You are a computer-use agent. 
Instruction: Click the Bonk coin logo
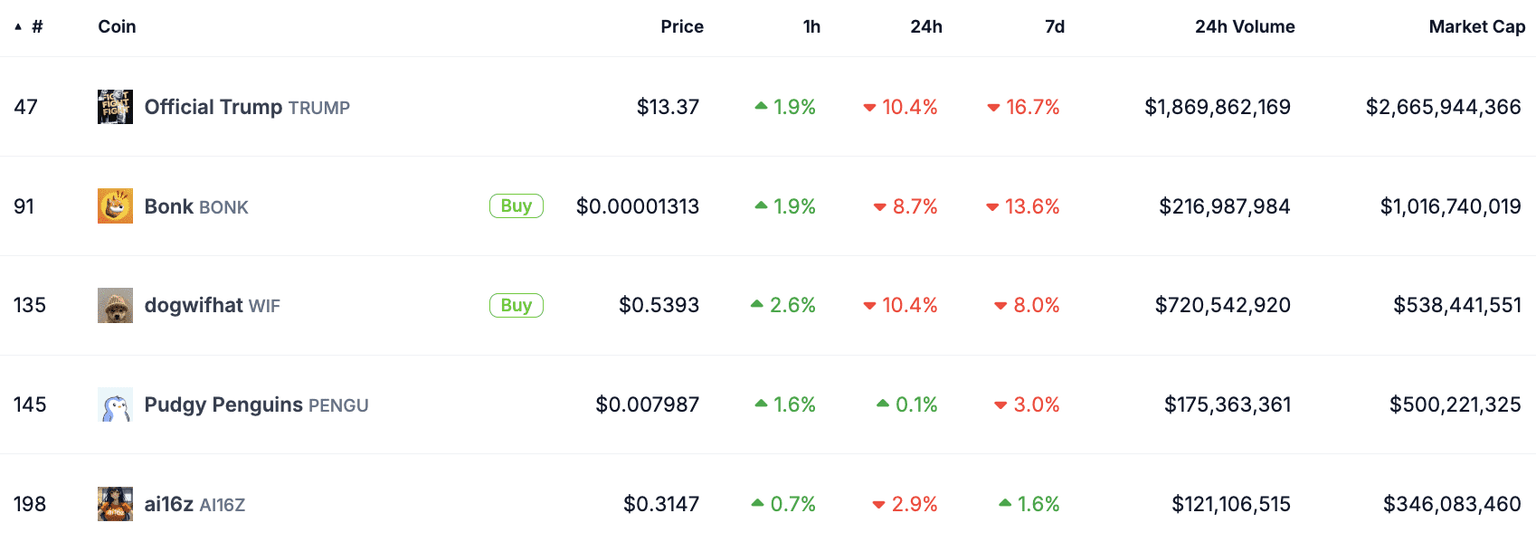click(x=115, y=206)
